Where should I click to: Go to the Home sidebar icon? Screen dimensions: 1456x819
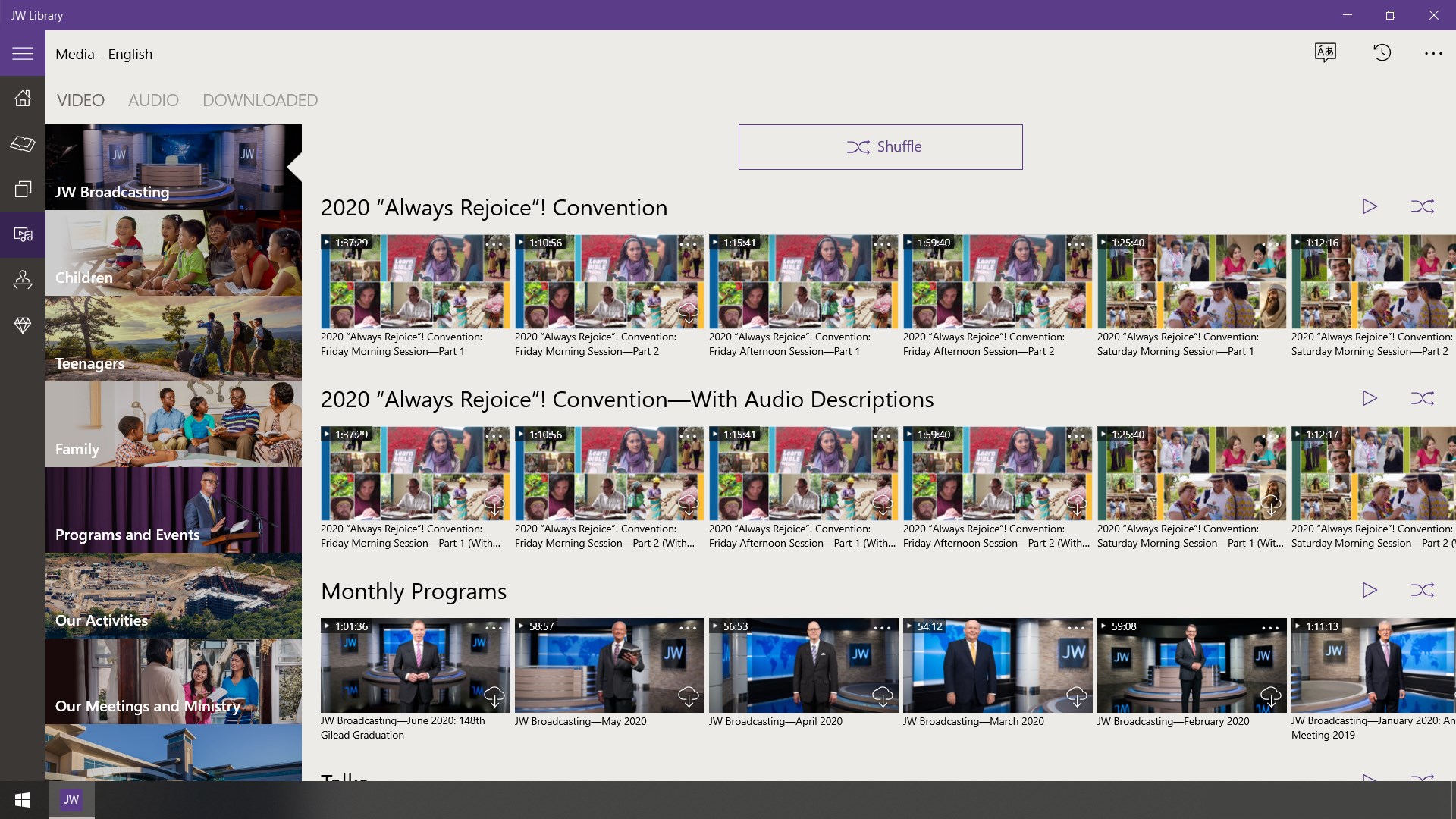tap(23, 98)
